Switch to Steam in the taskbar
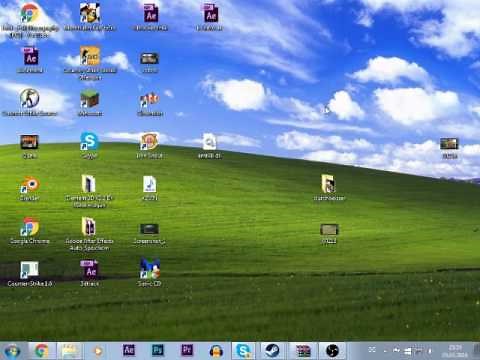 pos(272,351)
